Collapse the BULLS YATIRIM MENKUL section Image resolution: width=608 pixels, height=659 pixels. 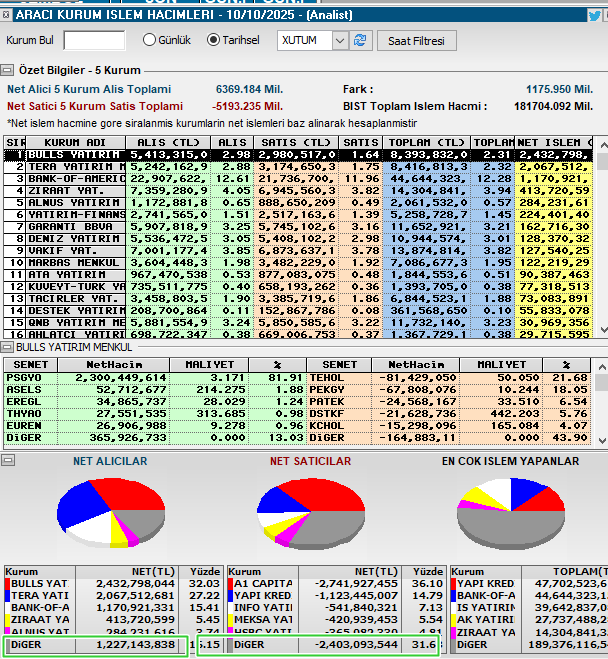(6, 347)
